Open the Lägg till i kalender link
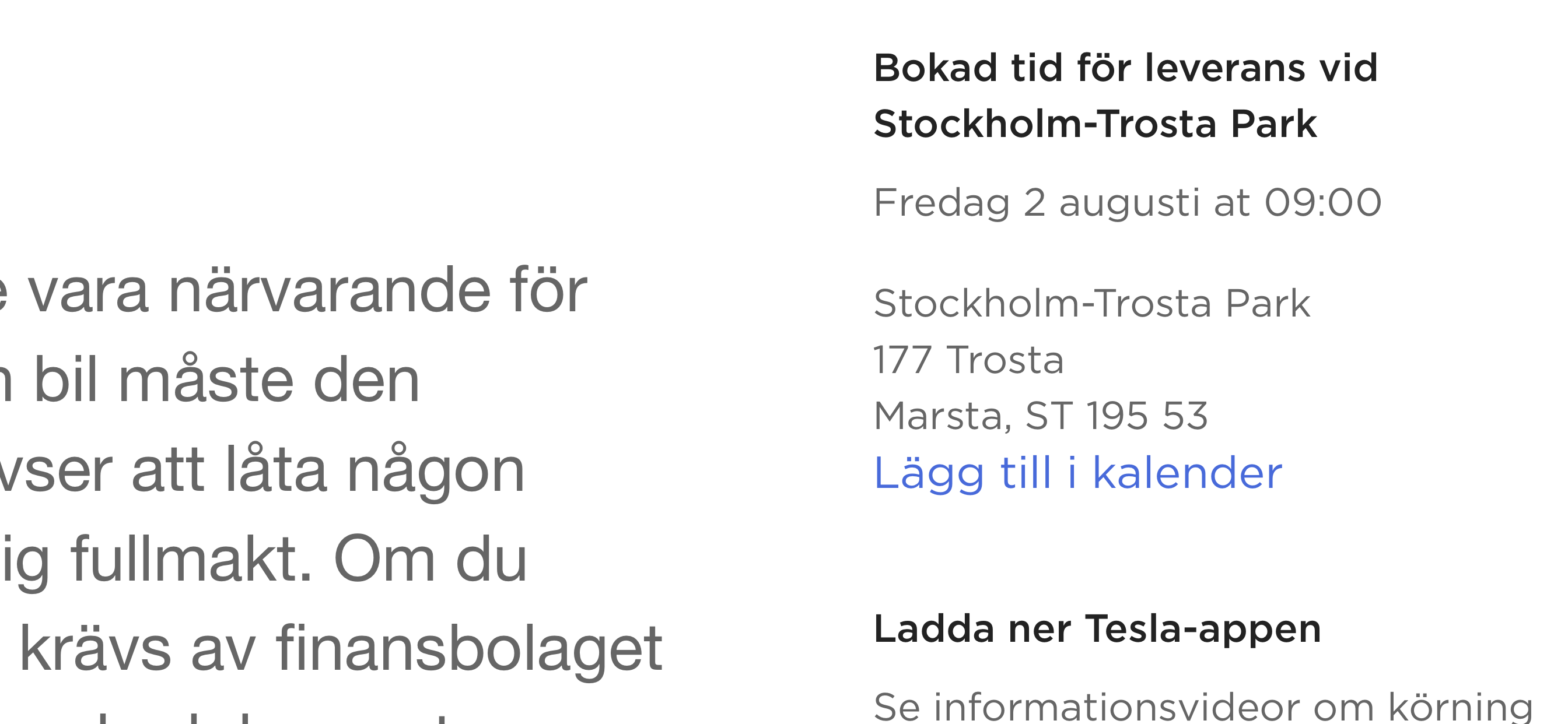The image size is (1568, 724). pyautogui.click(x=1078, y=473)
